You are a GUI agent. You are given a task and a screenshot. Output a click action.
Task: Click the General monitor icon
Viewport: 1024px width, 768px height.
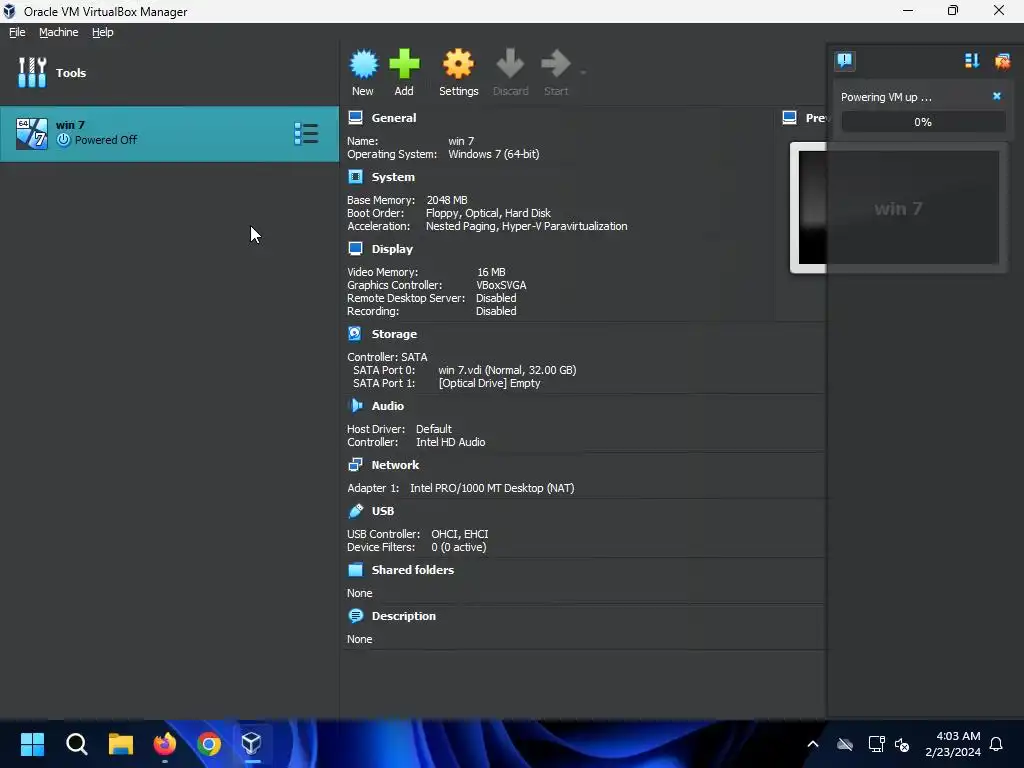(x=355, y=118)
